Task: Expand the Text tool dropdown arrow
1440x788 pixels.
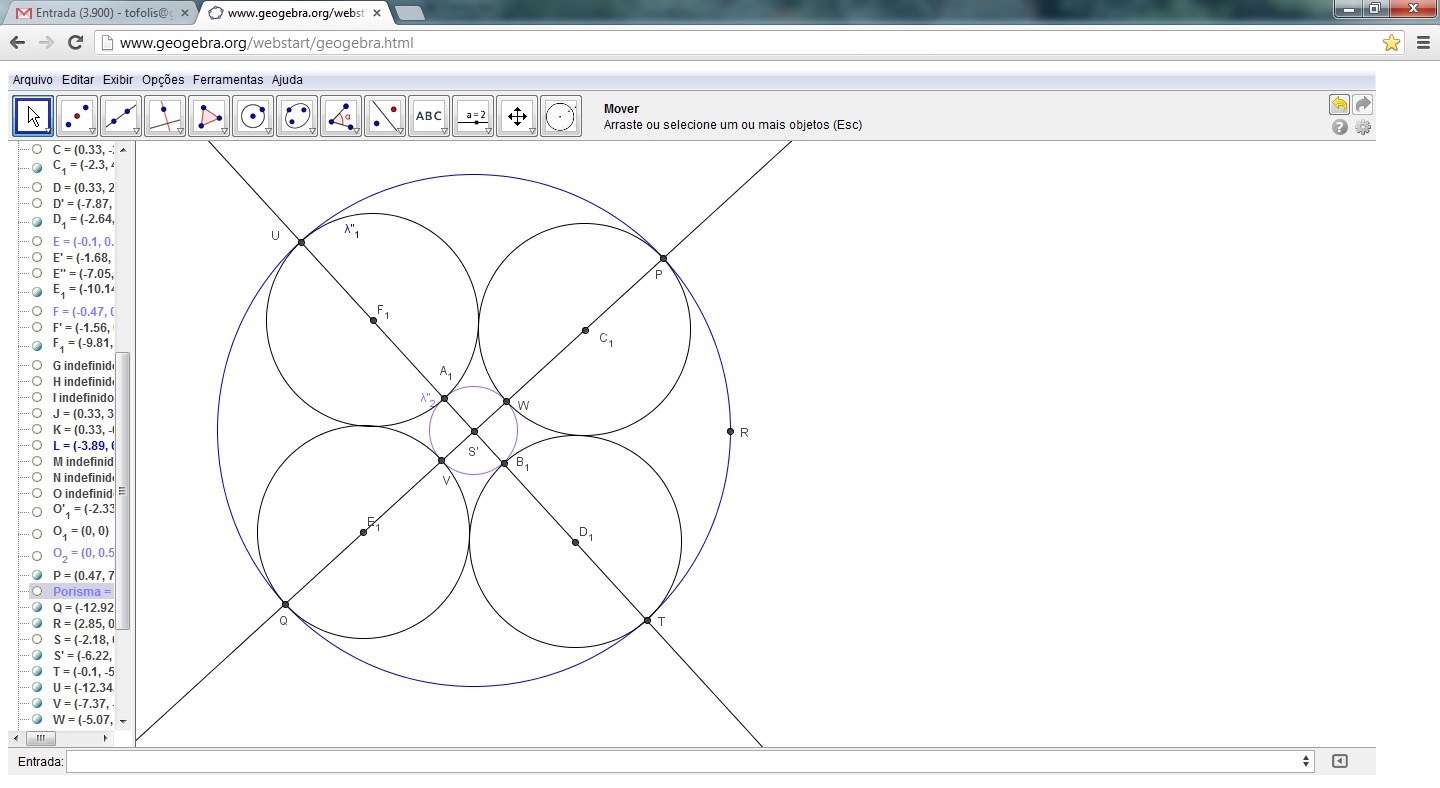Action: [444, 131]
